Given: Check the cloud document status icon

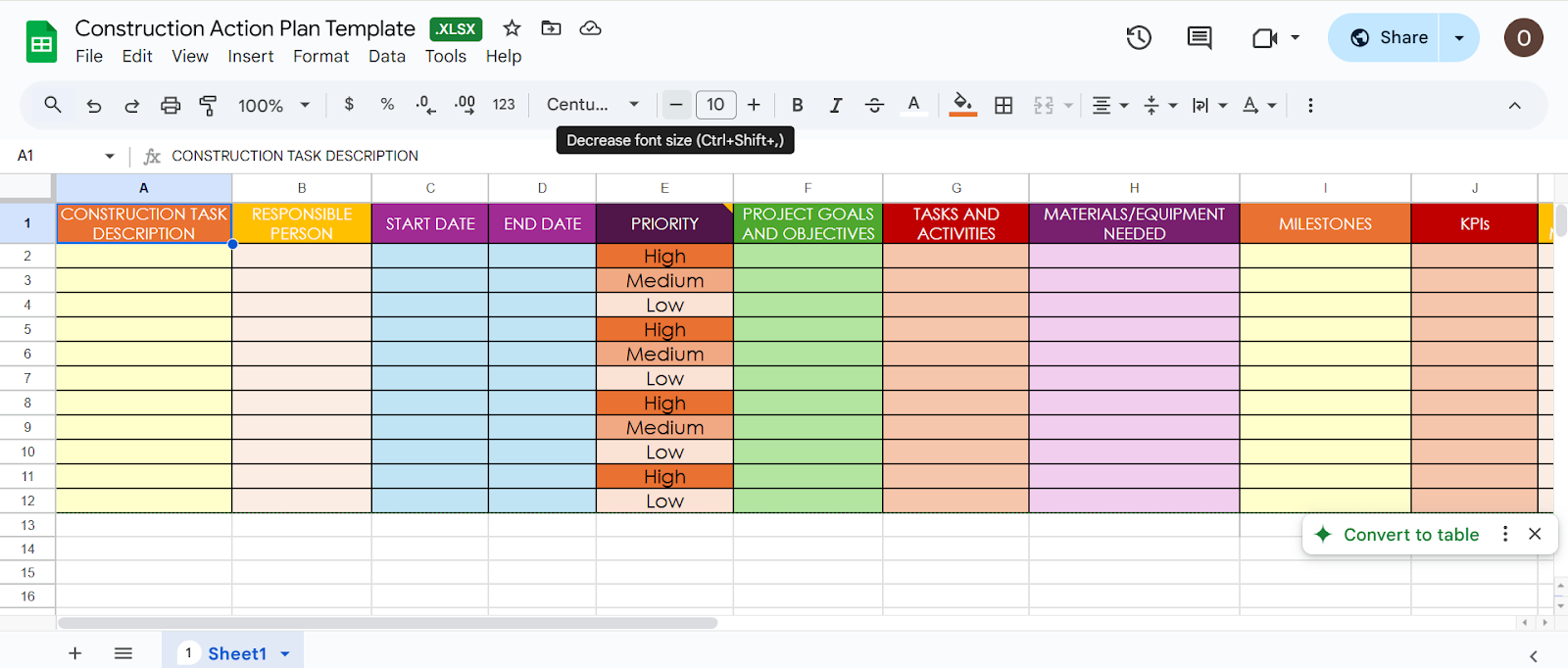Looking at the screenshot, I should (x=590, y=28).
